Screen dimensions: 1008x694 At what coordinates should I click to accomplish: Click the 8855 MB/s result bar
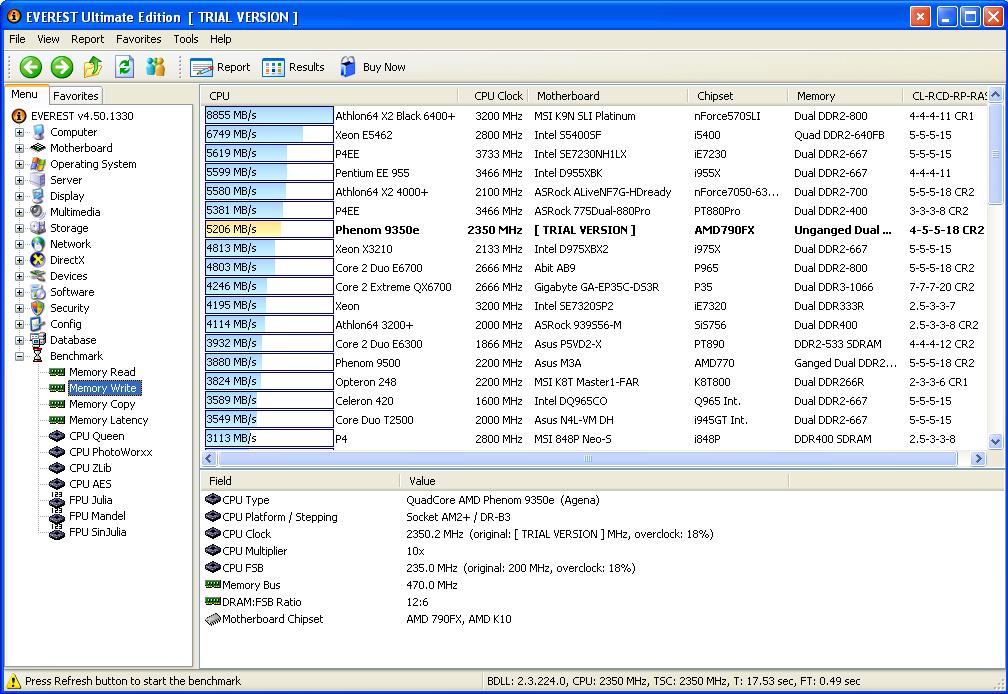(269, 116)
